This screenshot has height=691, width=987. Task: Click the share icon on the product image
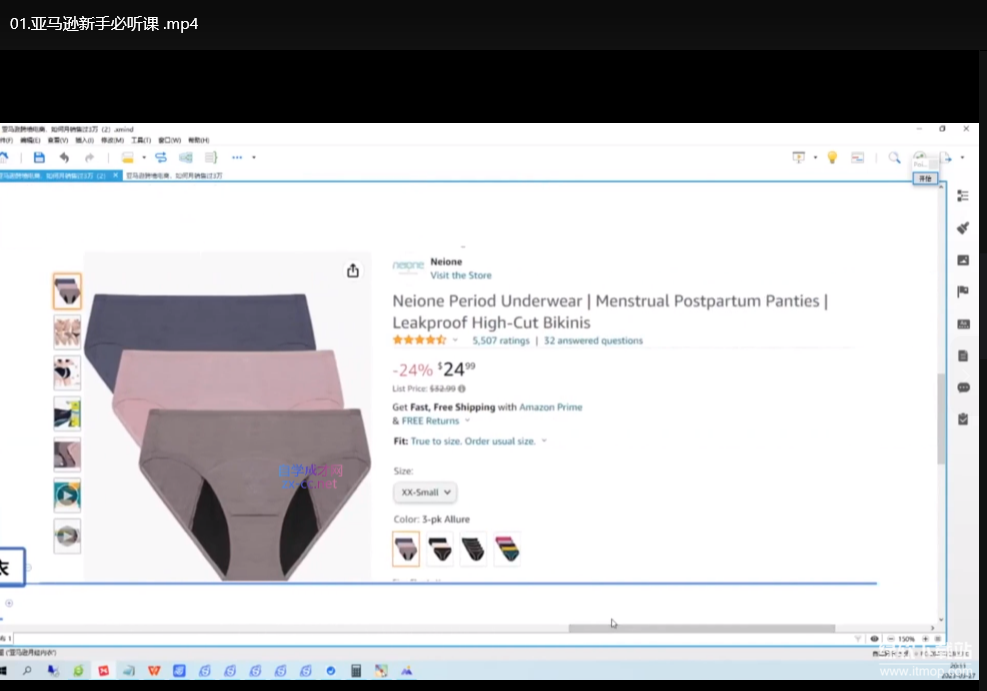[353, 270]
